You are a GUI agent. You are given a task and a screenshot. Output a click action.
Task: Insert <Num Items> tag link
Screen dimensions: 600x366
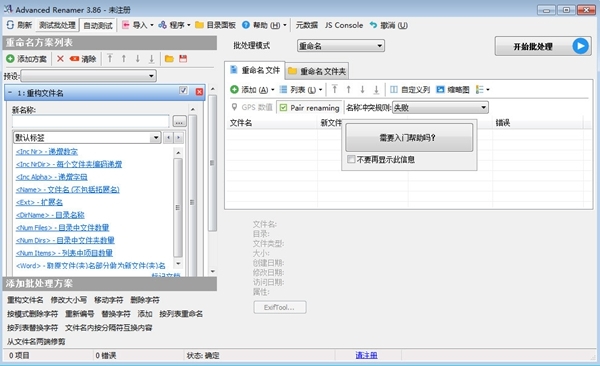click(64, 253)
